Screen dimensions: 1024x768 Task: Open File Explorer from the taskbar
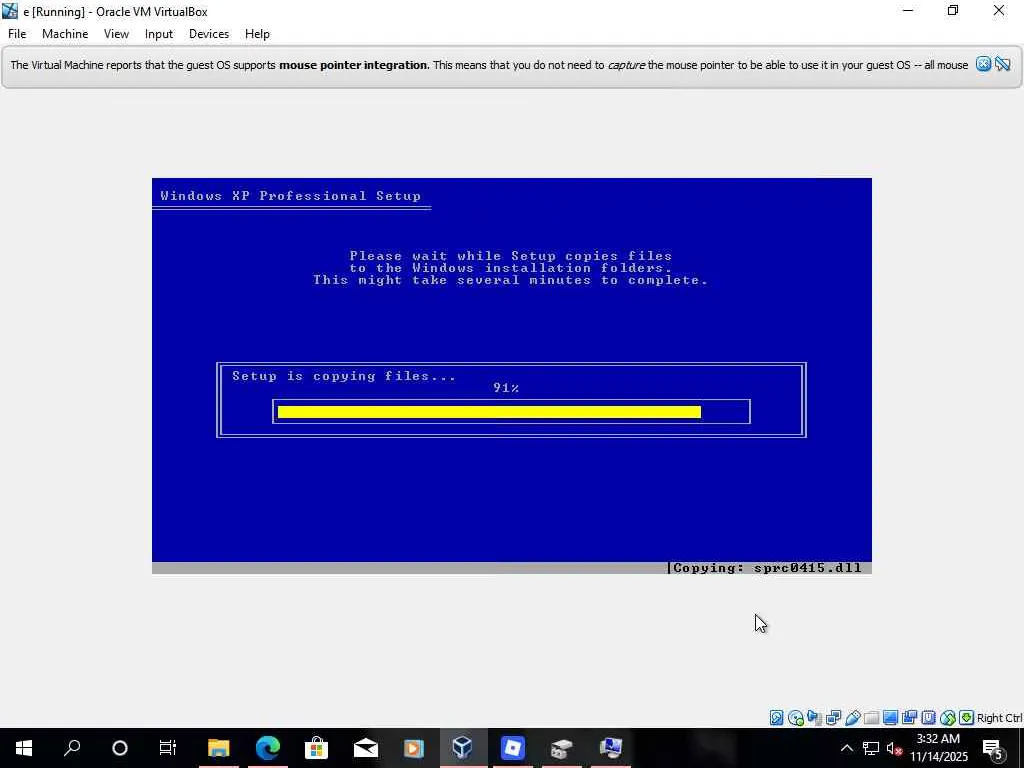[219, 748]
